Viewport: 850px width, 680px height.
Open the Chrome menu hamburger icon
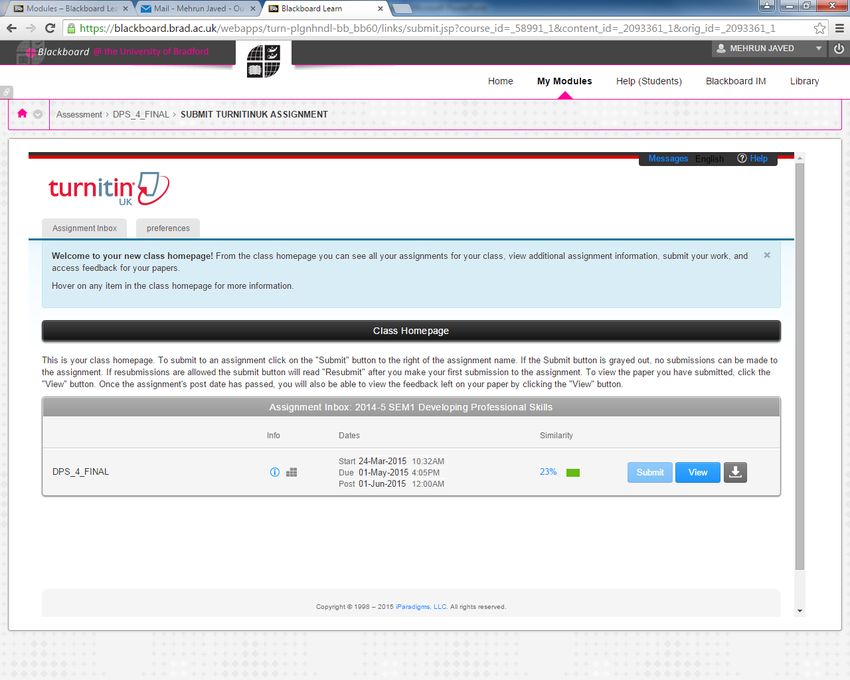point(839,28)
